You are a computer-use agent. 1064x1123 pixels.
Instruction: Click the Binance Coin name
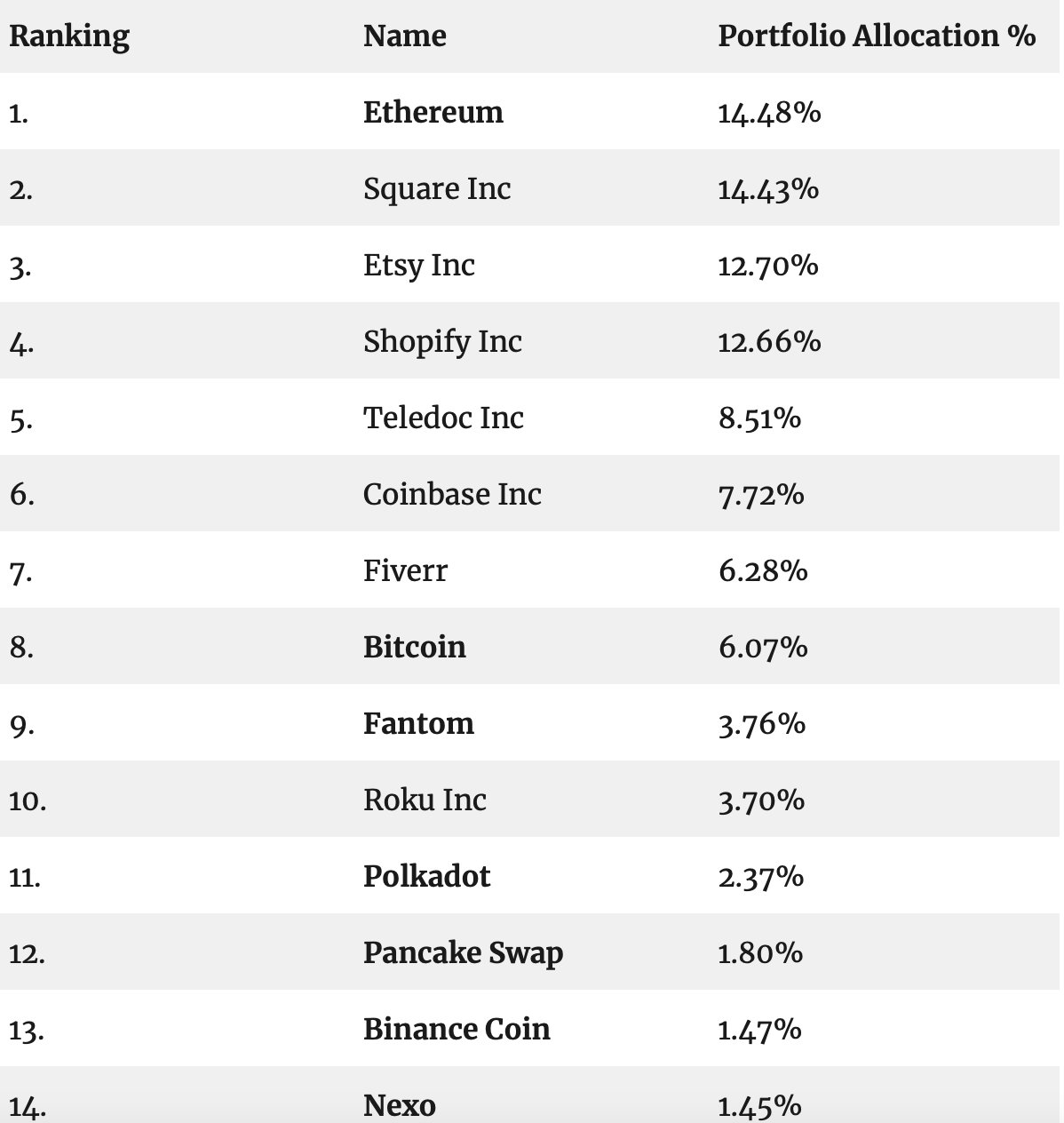click(457, 1029)
